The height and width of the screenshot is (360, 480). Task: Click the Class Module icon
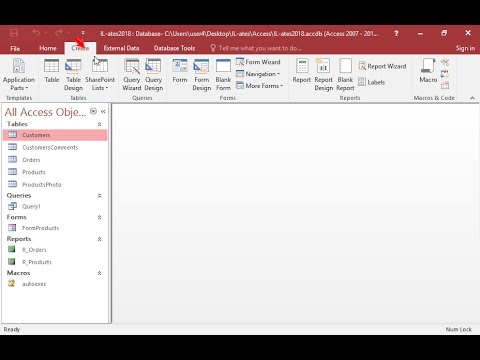tap(445, 74)
